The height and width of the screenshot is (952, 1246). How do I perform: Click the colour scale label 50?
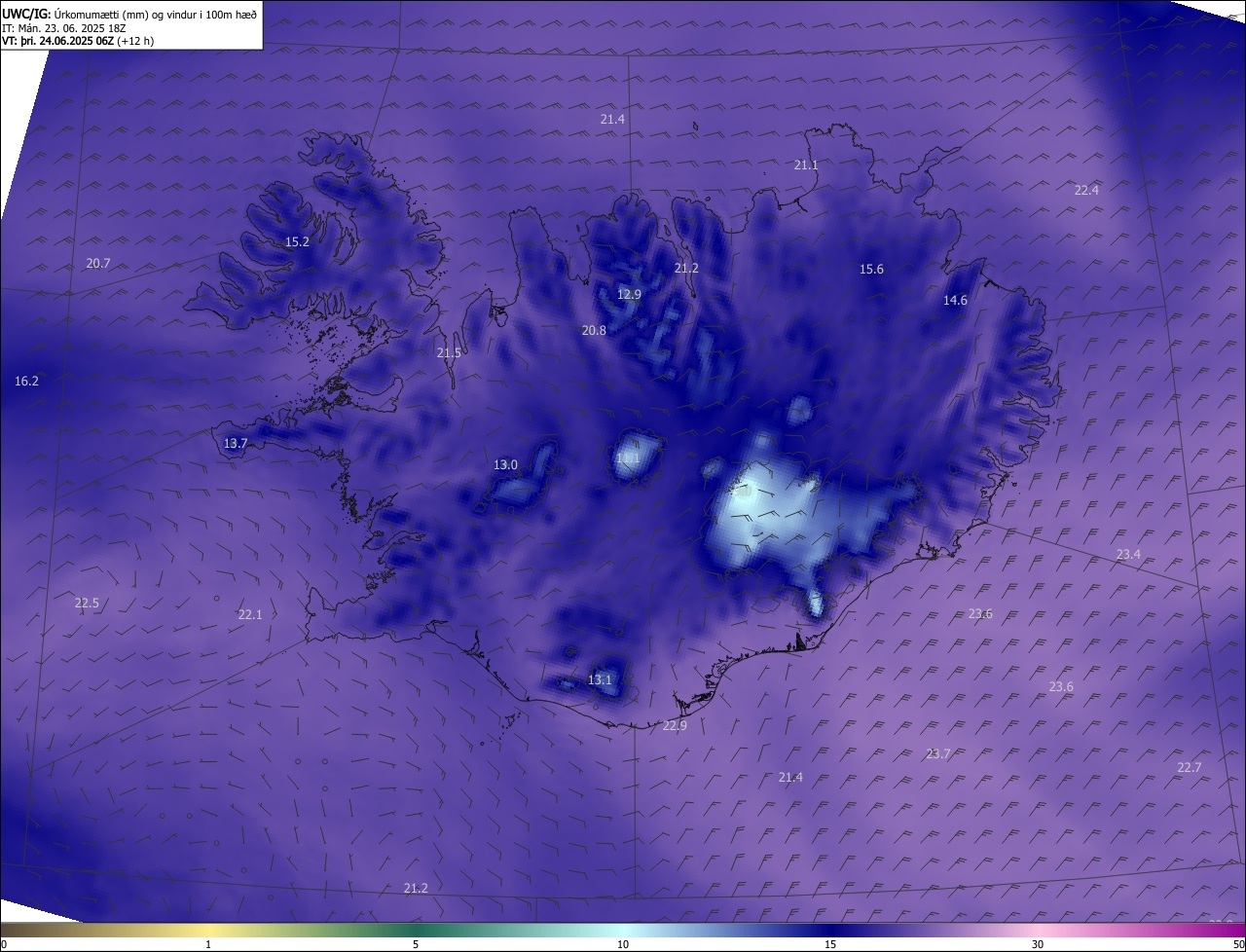click(1238, 944)
